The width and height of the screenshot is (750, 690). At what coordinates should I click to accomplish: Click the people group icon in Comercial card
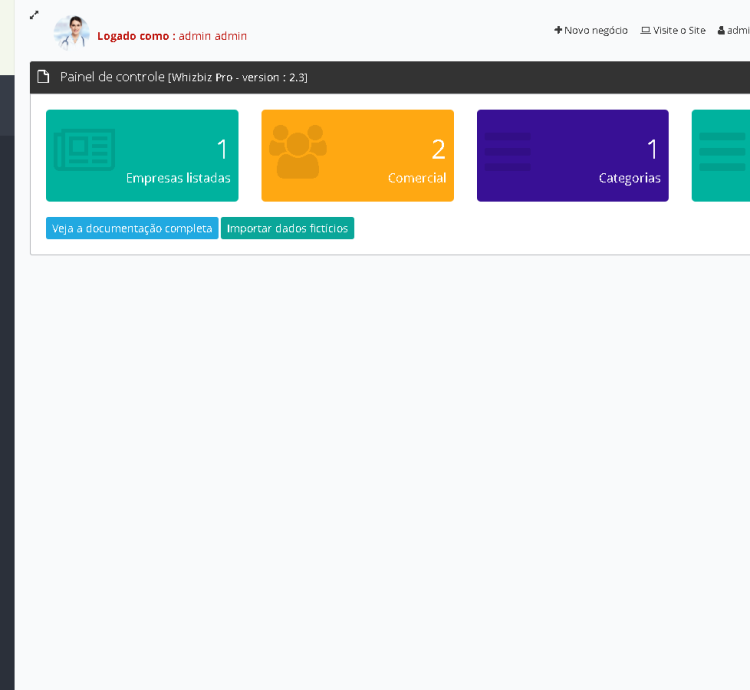click(298, 151)
